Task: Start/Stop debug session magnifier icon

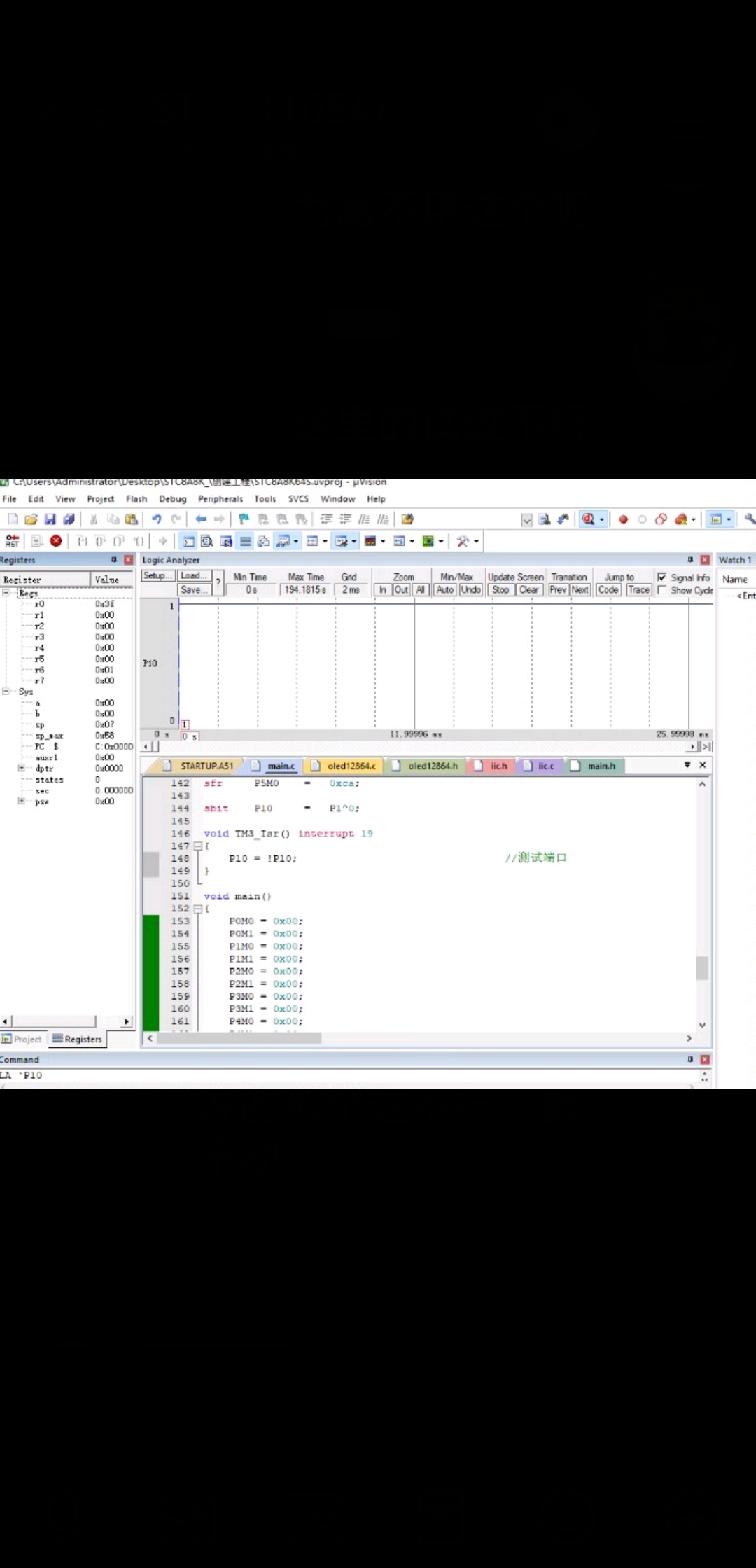Action: point(589,519)
